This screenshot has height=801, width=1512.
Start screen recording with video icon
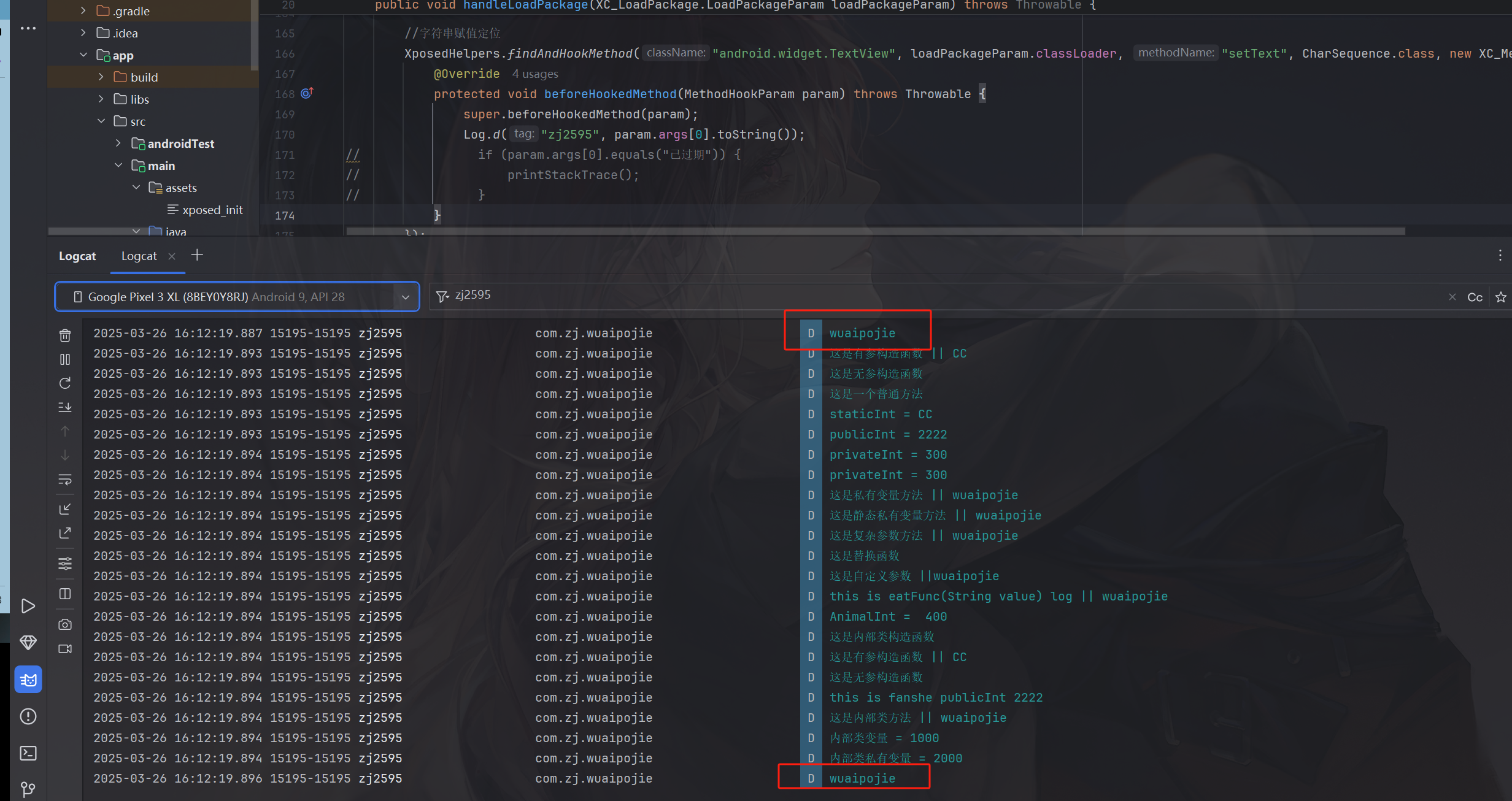[x=65, y=649]
